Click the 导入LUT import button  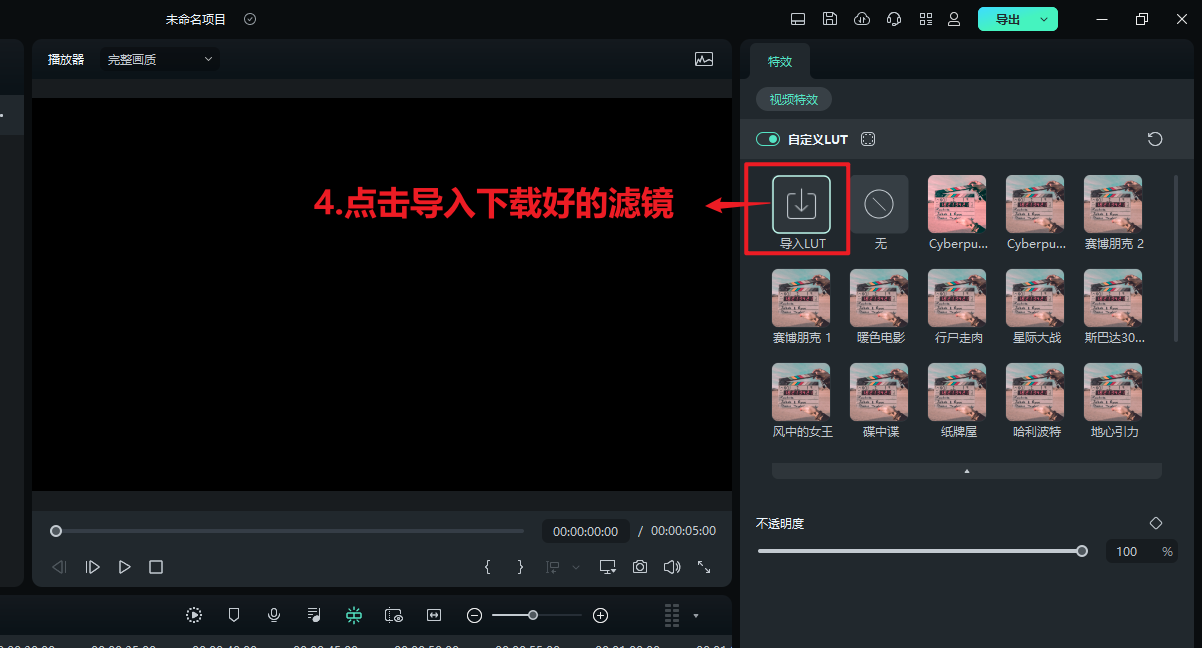(801, 203)
